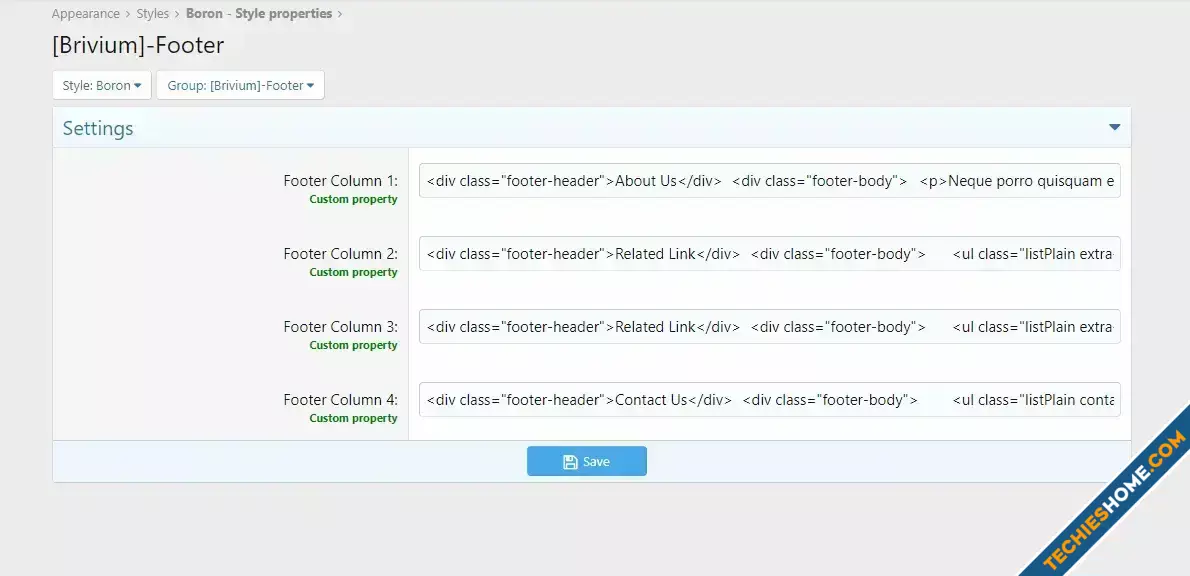Click Custom property under Footer Column 2
Viewport: 1190px width, 576px height.
(x=353, y=272)
